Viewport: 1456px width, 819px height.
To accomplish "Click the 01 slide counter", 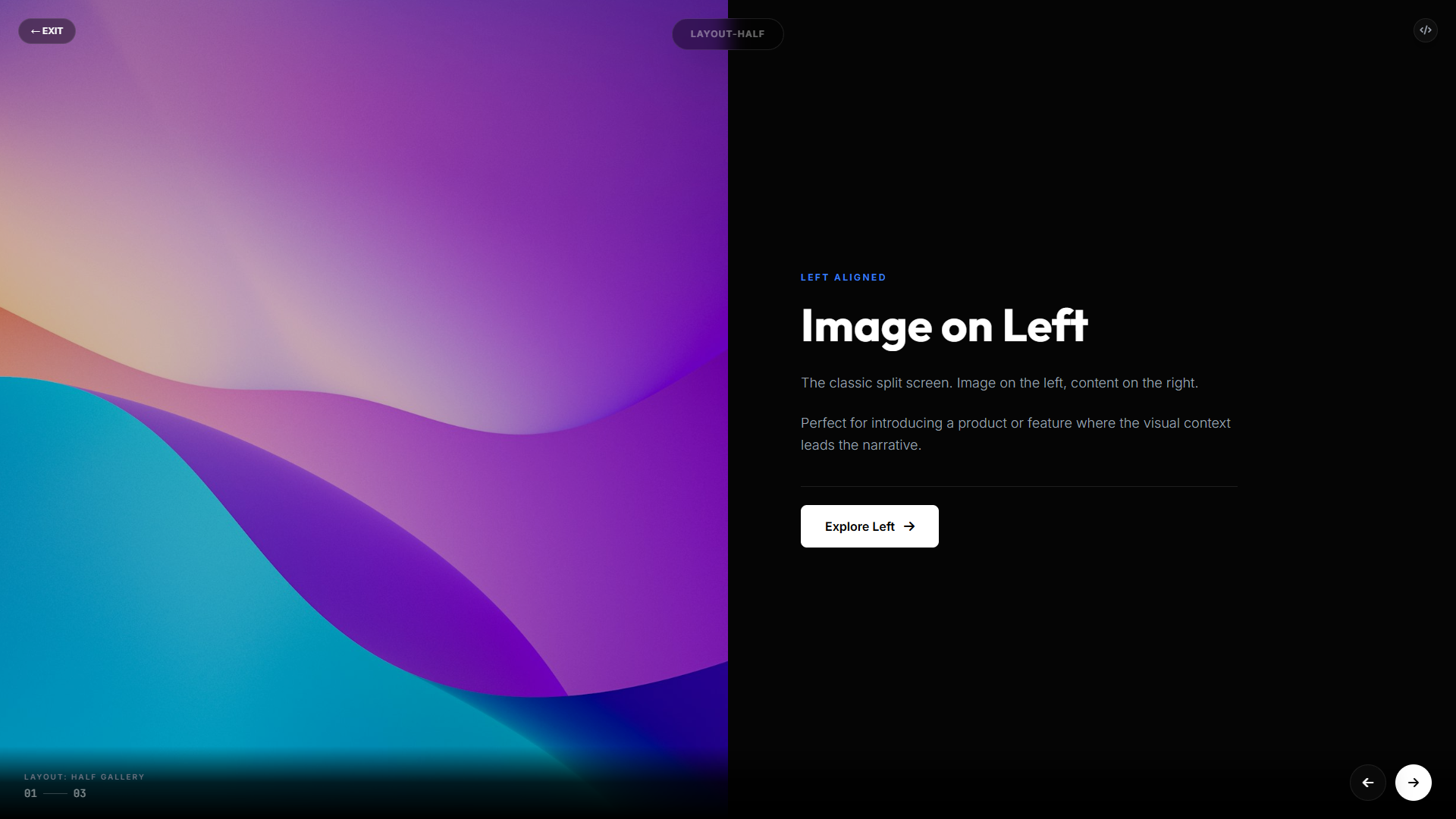I will [30, 793].
